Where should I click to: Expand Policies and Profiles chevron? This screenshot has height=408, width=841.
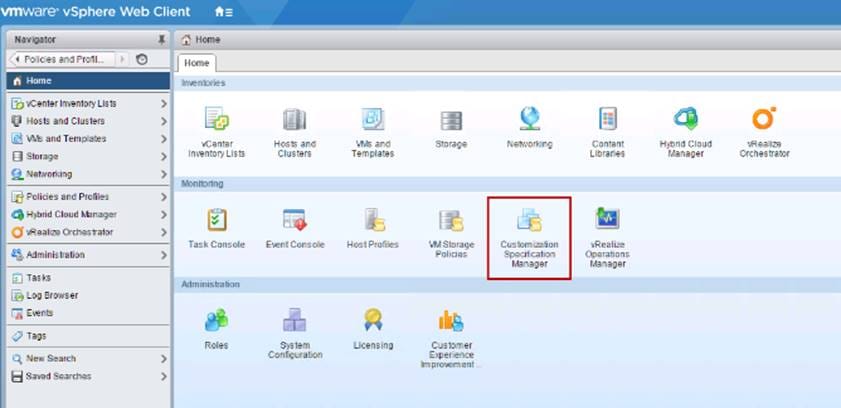tap(164, 197)
